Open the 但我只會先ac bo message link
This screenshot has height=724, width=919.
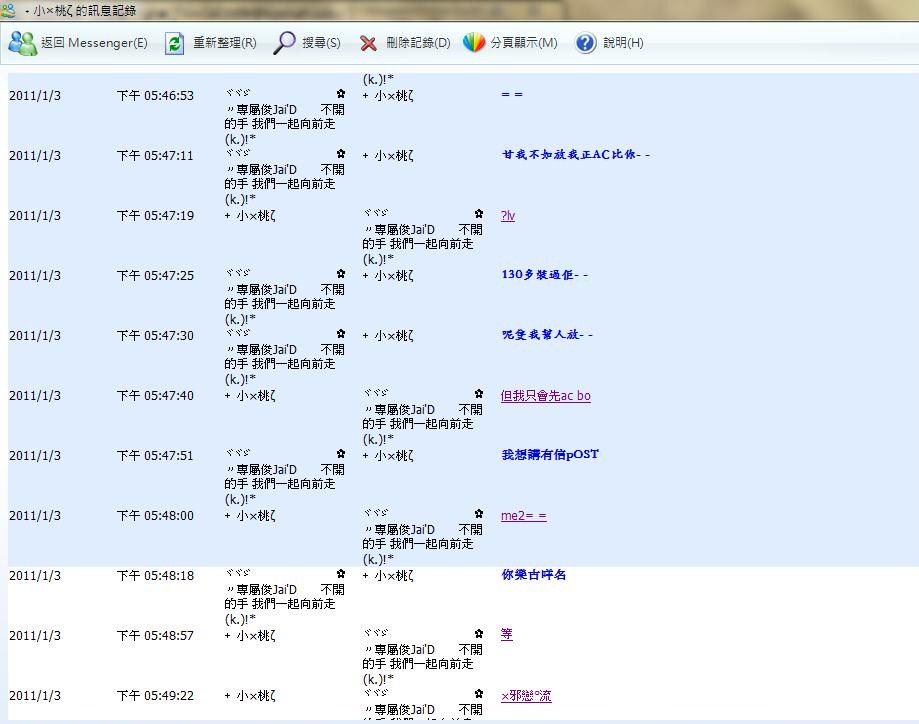point(546,396)
